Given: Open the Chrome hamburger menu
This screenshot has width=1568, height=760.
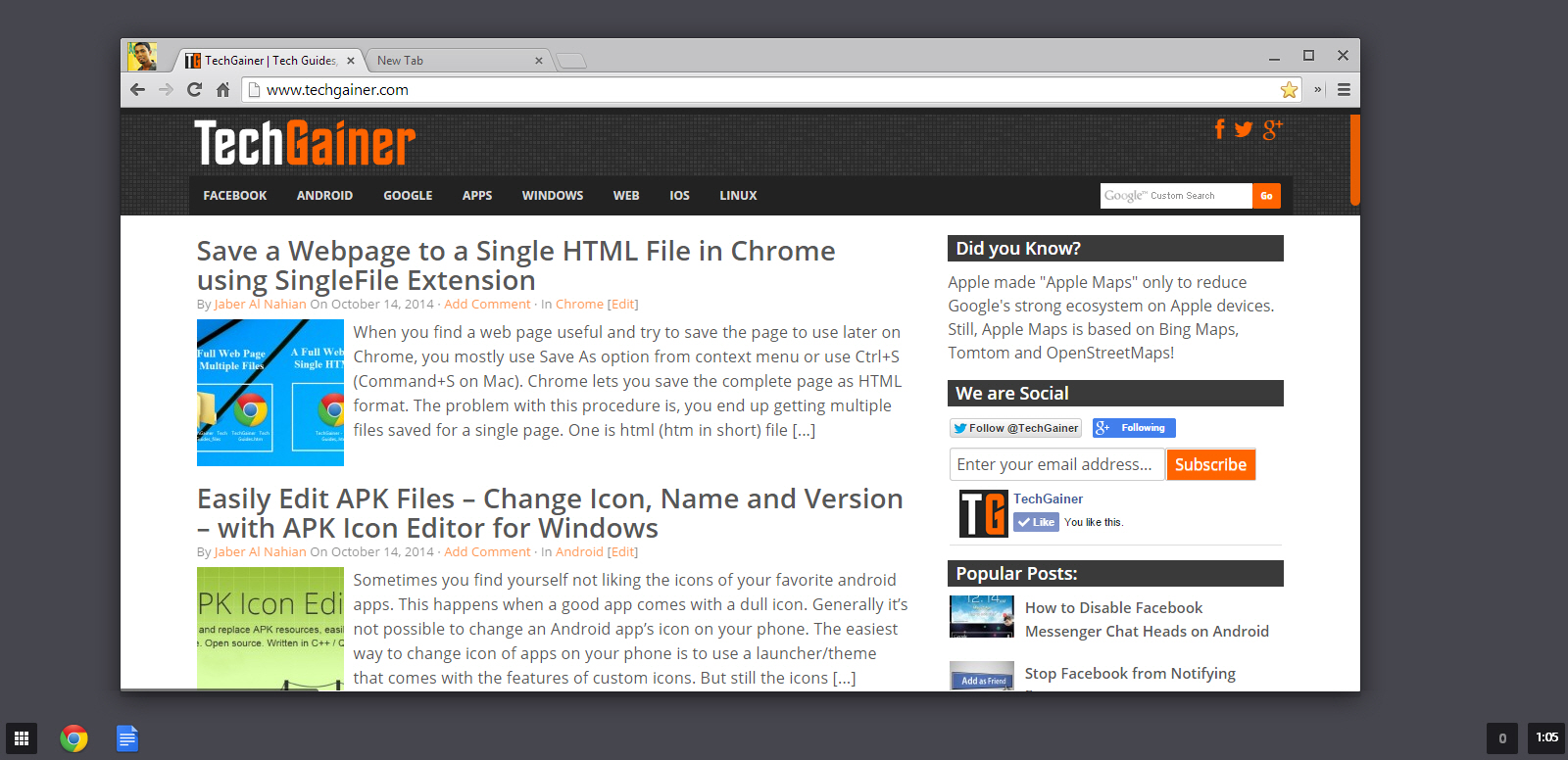Looking at the screenshot, I should [1344, 90].
